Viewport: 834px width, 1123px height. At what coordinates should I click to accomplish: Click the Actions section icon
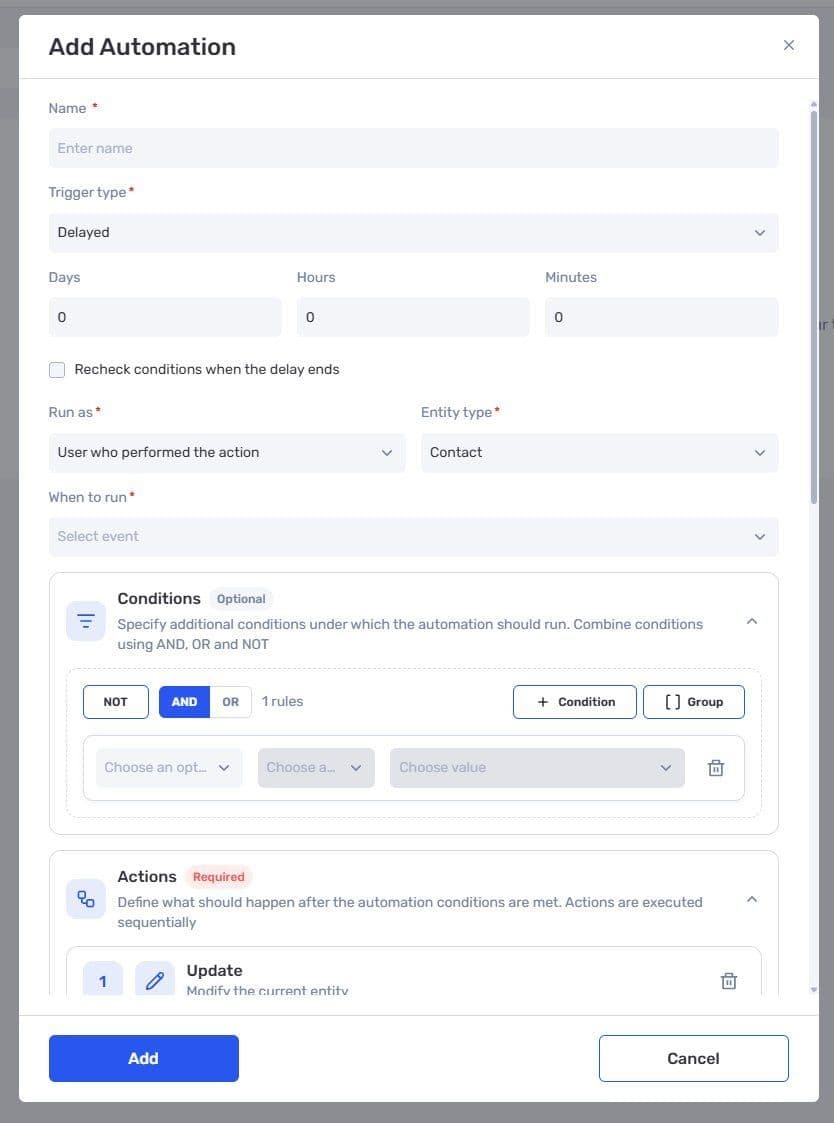coord(86,899)
